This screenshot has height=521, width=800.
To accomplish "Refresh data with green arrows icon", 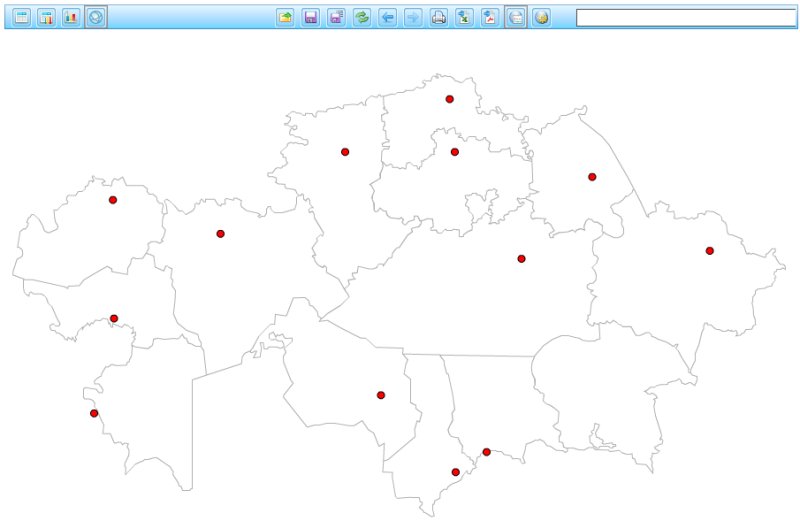I will click(x=362, y=17).
